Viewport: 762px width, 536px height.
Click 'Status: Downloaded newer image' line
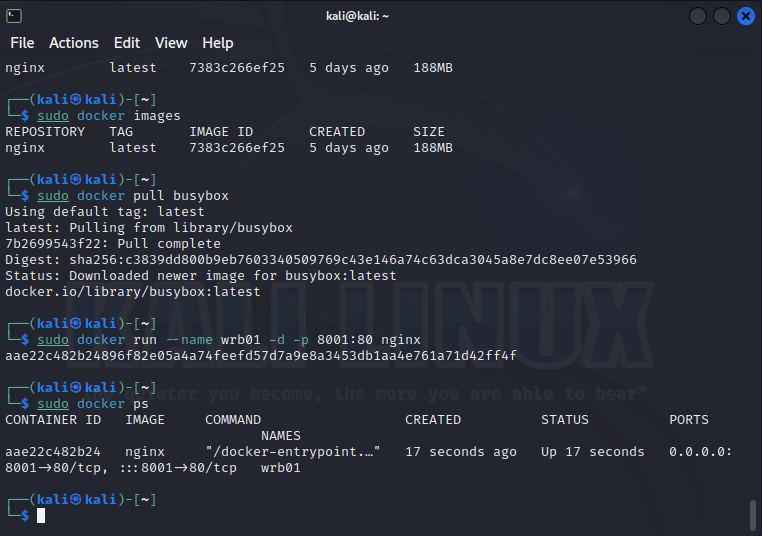coord(201,276)
